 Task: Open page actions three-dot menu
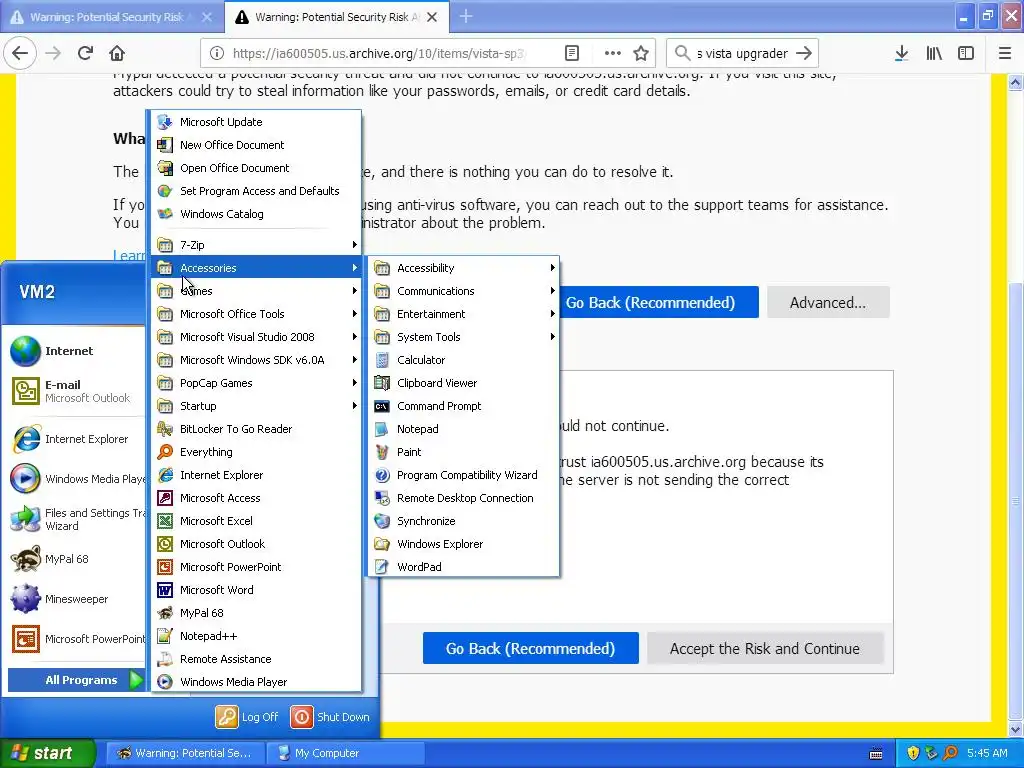(613, 53)
